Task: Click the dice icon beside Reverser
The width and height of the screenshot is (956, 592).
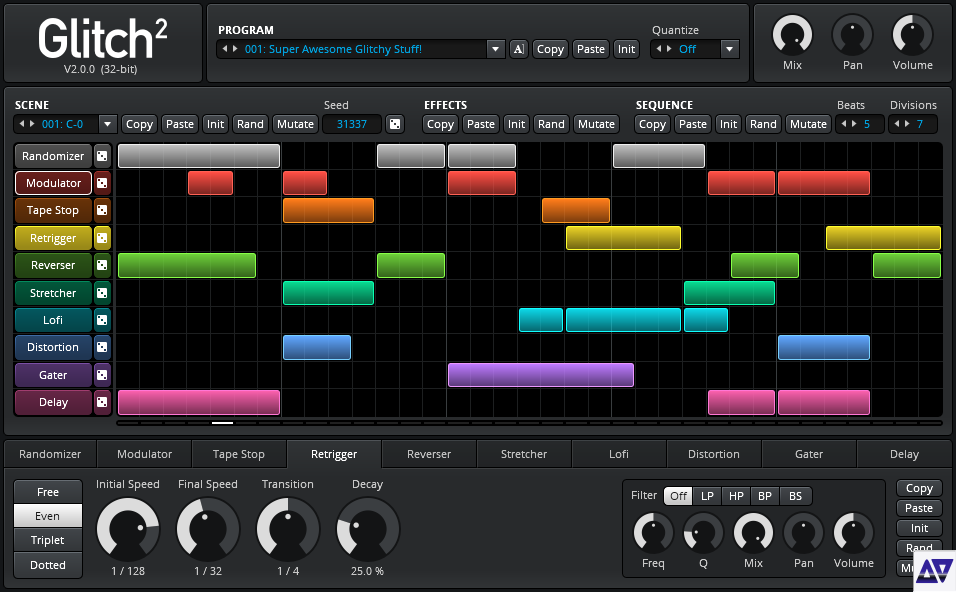Action: pos(102,265)
